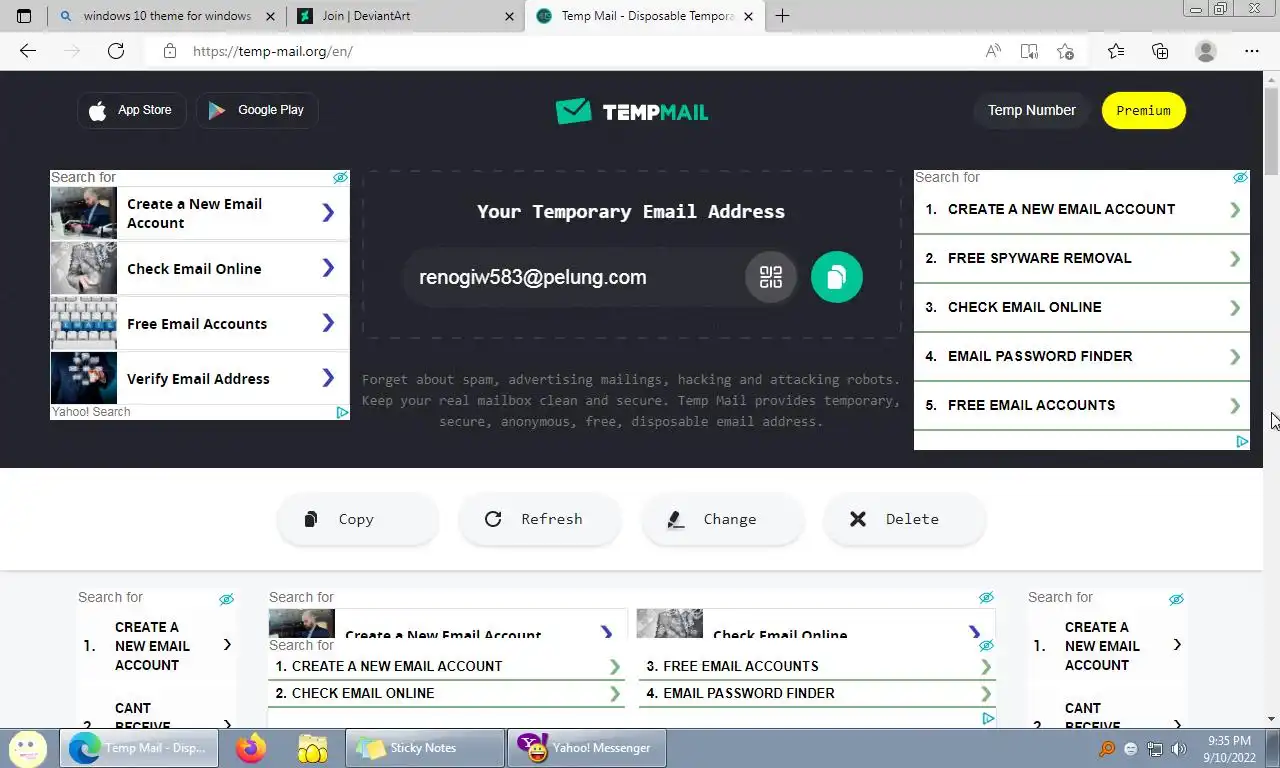This screenshot has width=1280, height=768.
Task: Click chevron next to Free Spyware Removal
Action: pyautogui.click(x=1235, y=258)
